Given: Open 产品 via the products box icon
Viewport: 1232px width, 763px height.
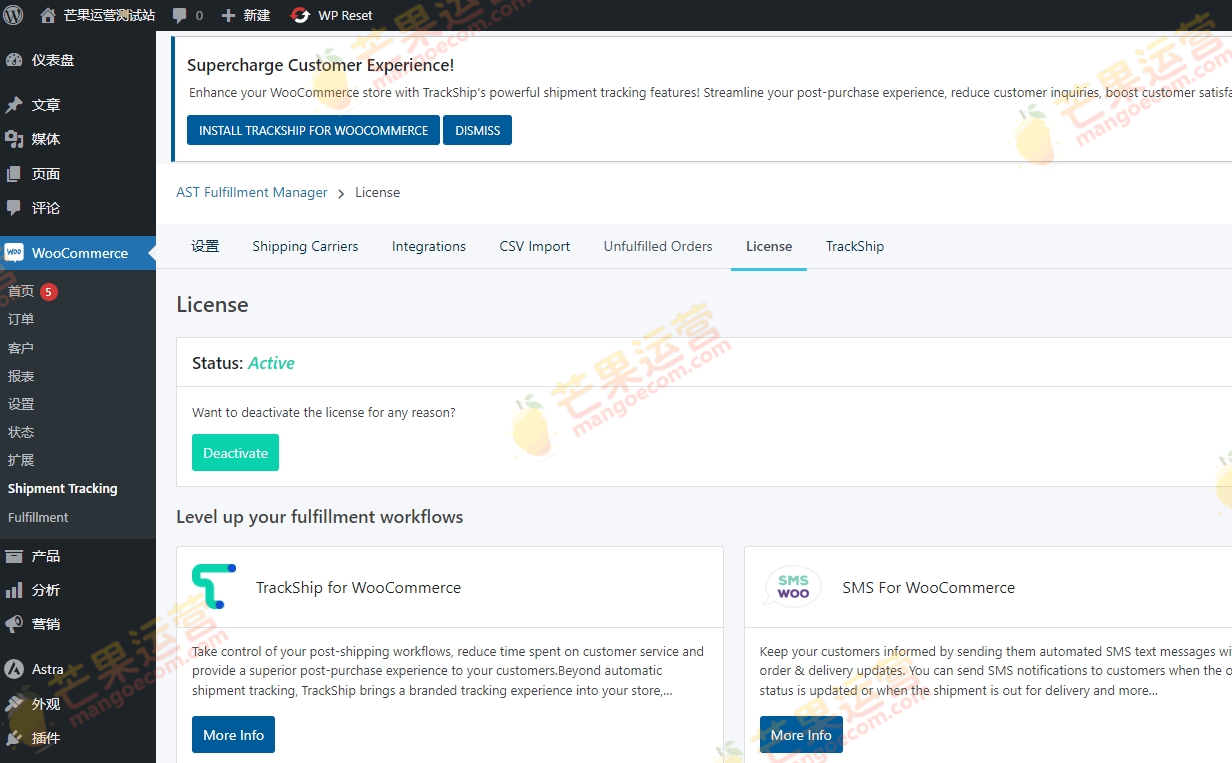Looking at the screenshot, I should (14, 555).
